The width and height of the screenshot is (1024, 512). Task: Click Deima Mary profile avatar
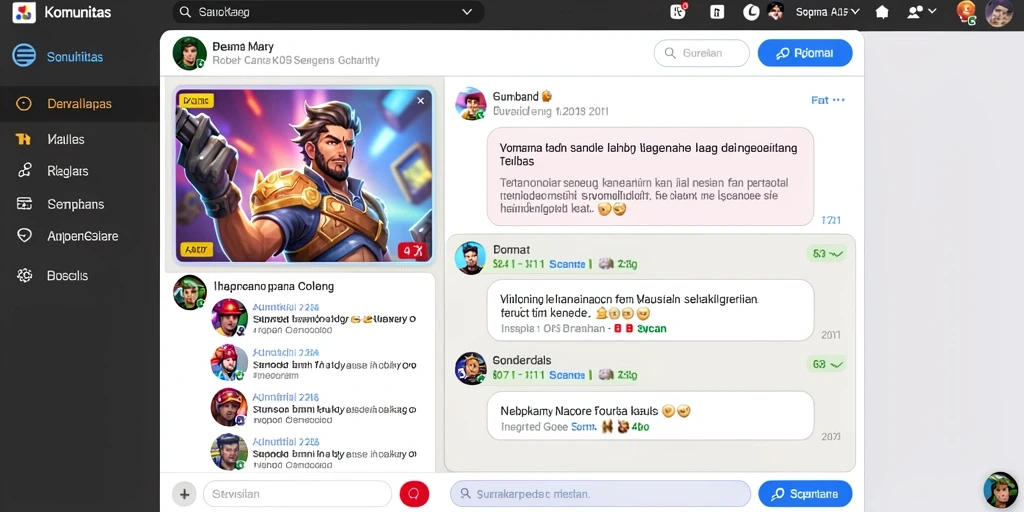(189, 53)
